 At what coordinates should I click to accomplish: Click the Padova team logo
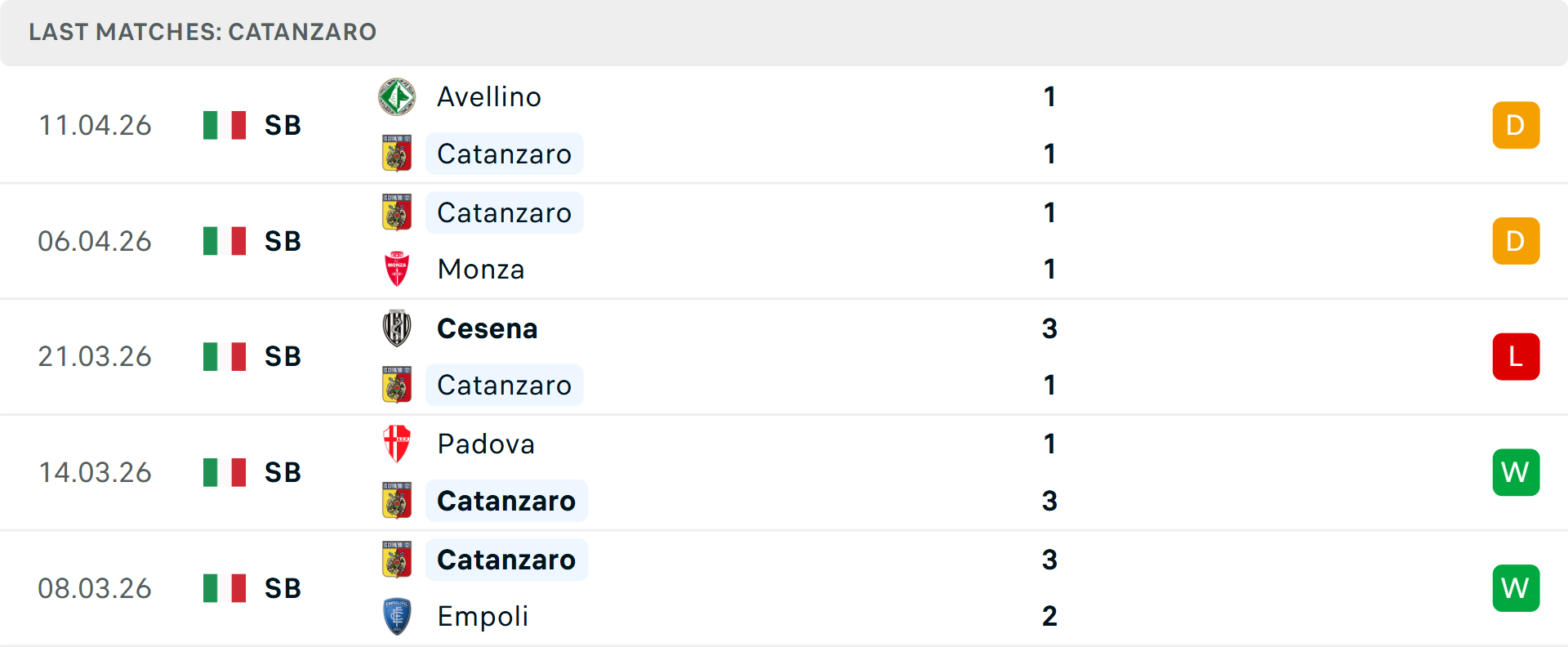click(397, 444)
